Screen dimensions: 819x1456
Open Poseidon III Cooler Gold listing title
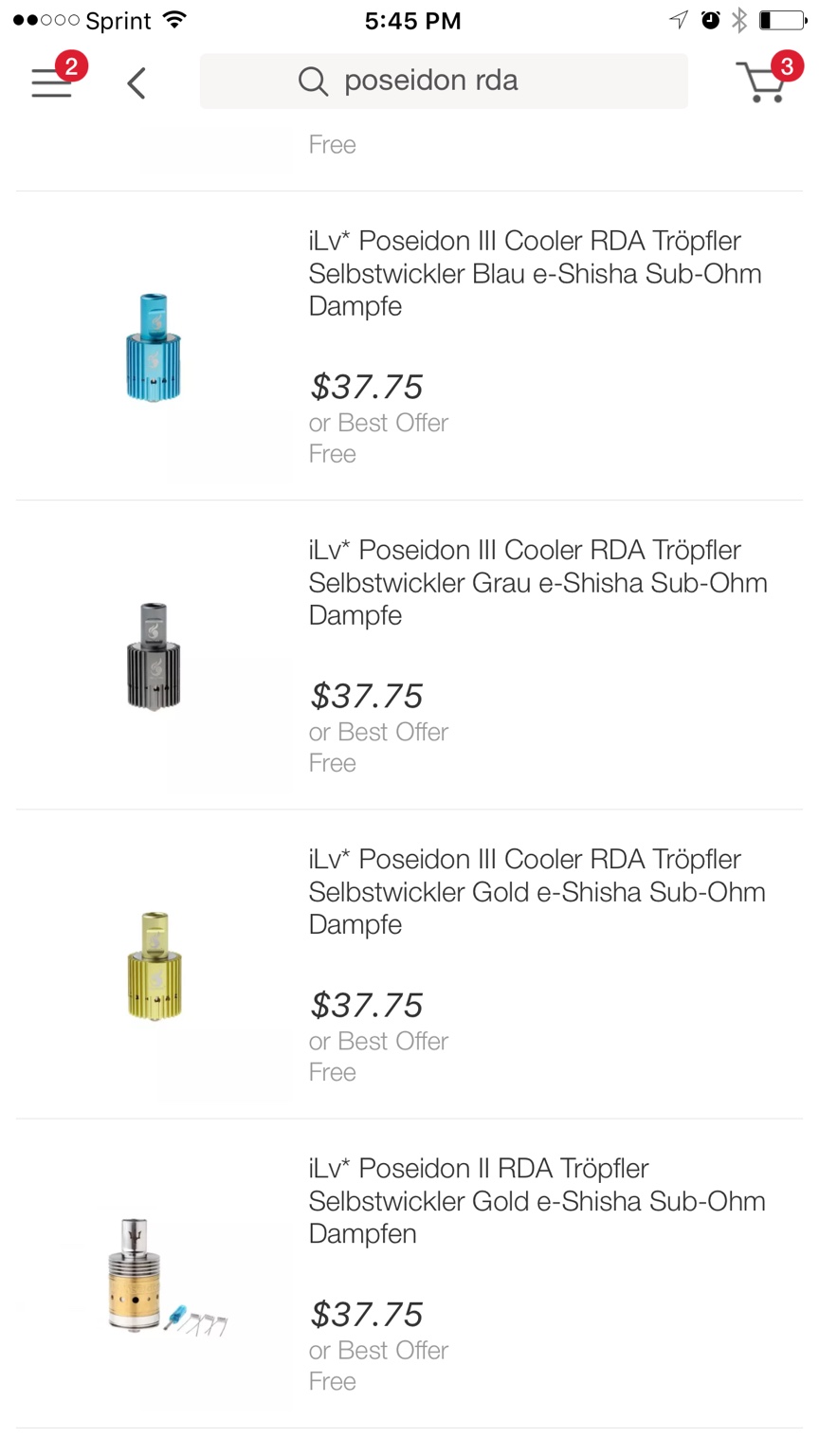click(x=537, y=891)
